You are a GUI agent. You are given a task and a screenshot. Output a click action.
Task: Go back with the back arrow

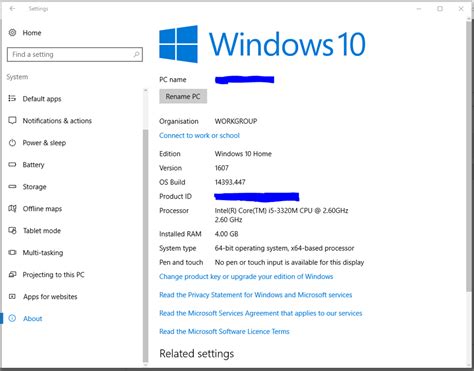point(12,9)
